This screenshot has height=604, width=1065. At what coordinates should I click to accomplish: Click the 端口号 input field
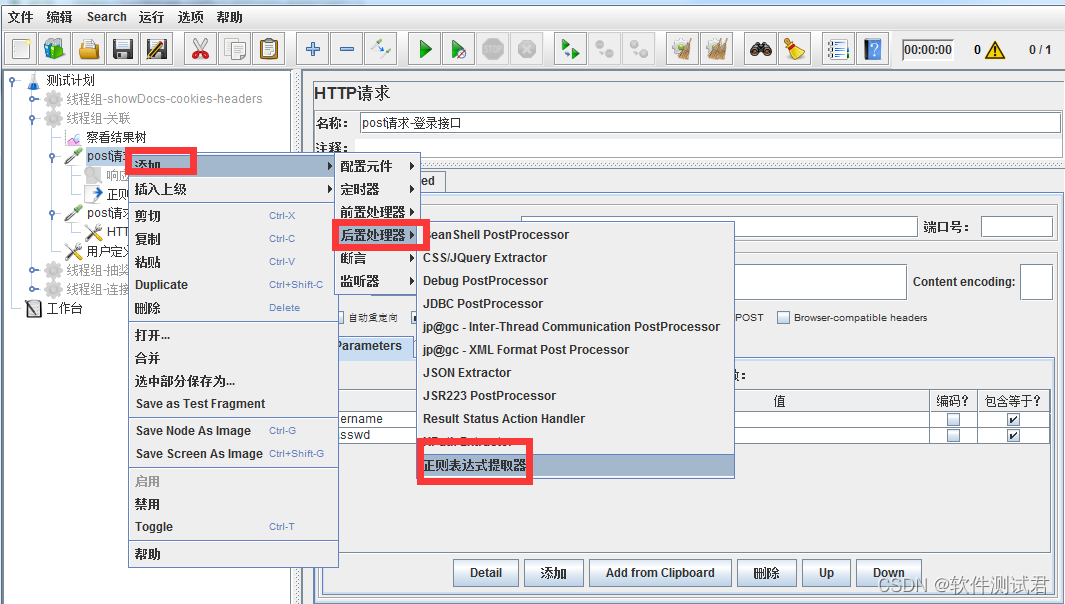click(1017, 227)
